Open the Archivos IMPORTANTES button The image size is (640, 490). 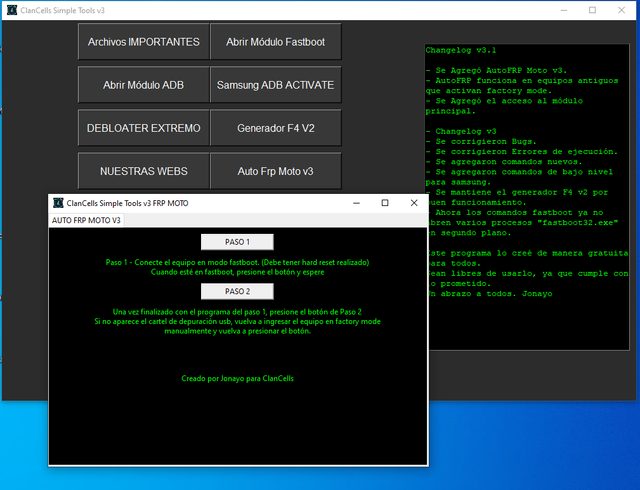coord(144,42)
